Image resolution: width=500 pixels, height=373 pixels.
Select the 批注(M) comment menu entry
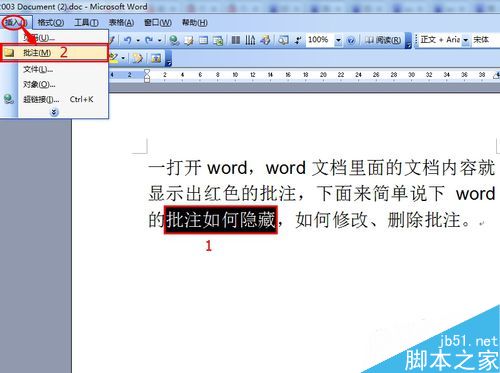click(54, 53)
